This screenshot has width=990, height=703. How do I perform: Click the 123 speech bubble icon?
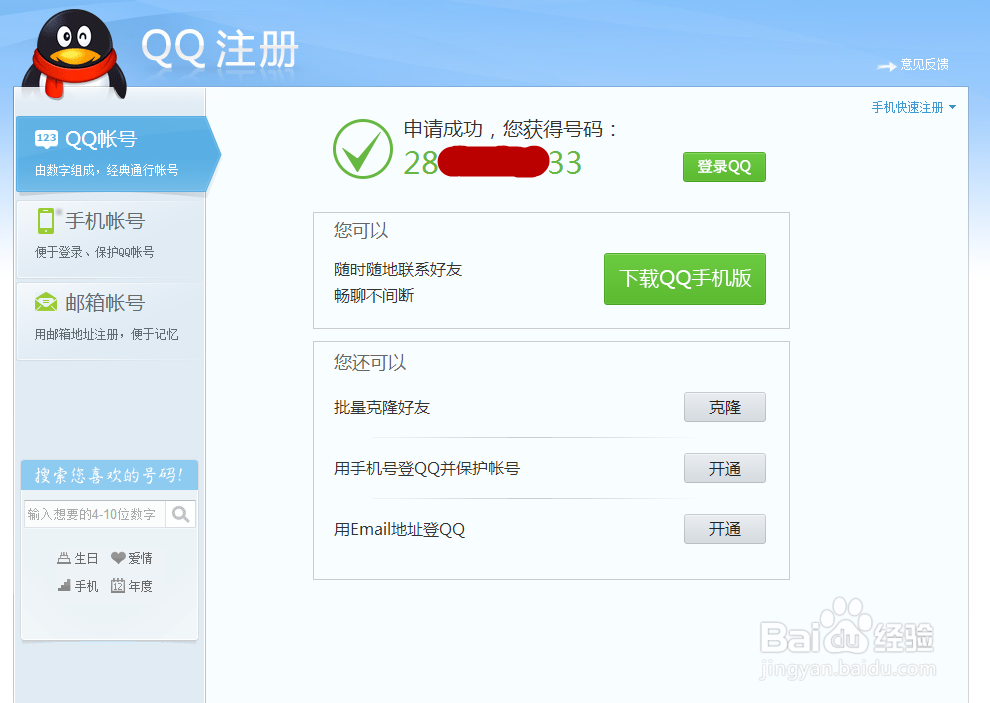coord(46,139)
